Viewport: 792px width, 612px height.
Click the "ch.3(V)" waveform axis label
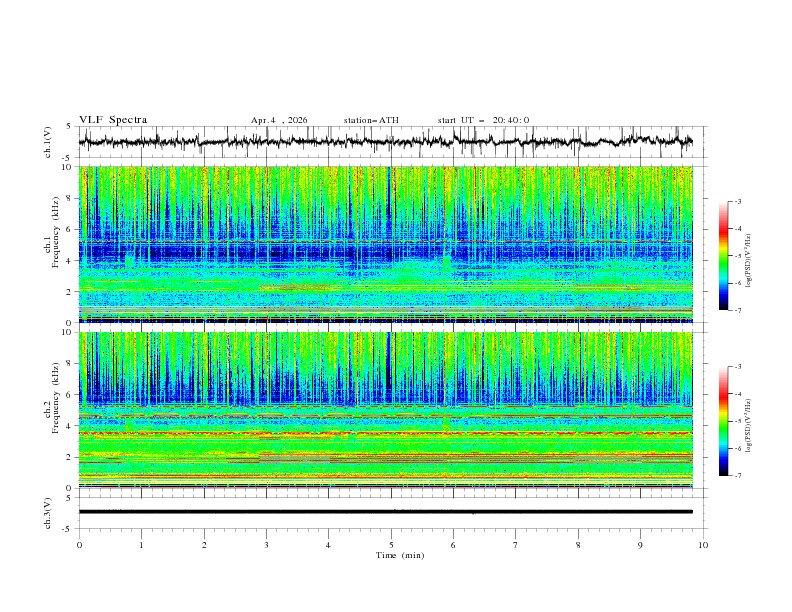click(48, 513)
